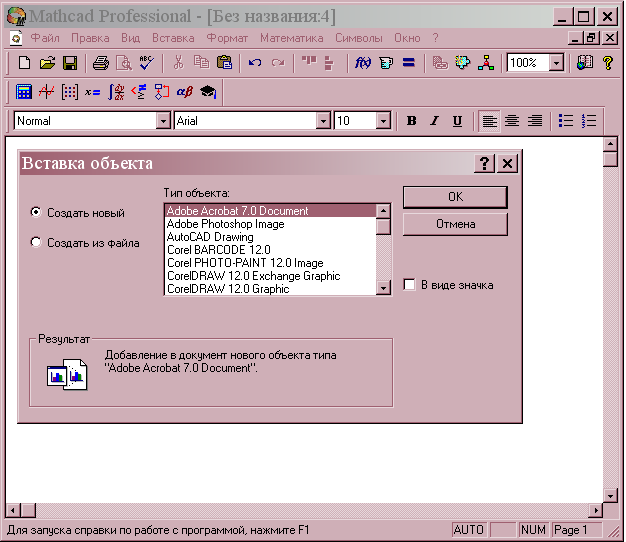
Task: Toggle align left text button
Action: click(x=489, y=121)
